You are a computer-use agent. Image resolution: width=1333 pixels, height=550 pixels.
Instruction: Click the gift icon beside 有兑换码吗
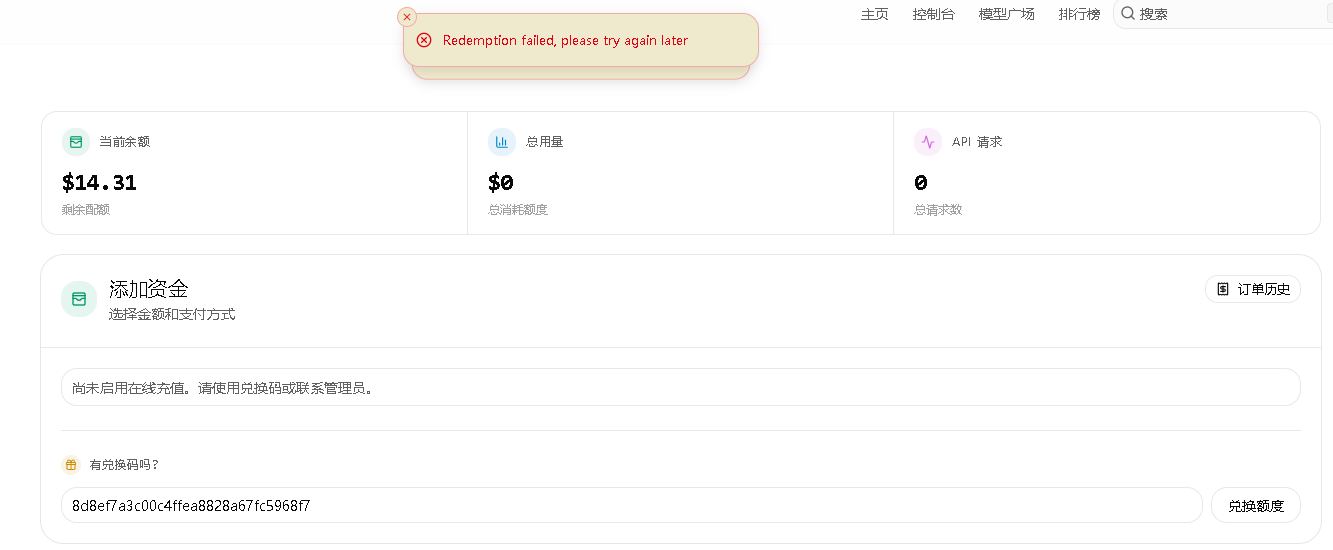(x=71, y=465)
